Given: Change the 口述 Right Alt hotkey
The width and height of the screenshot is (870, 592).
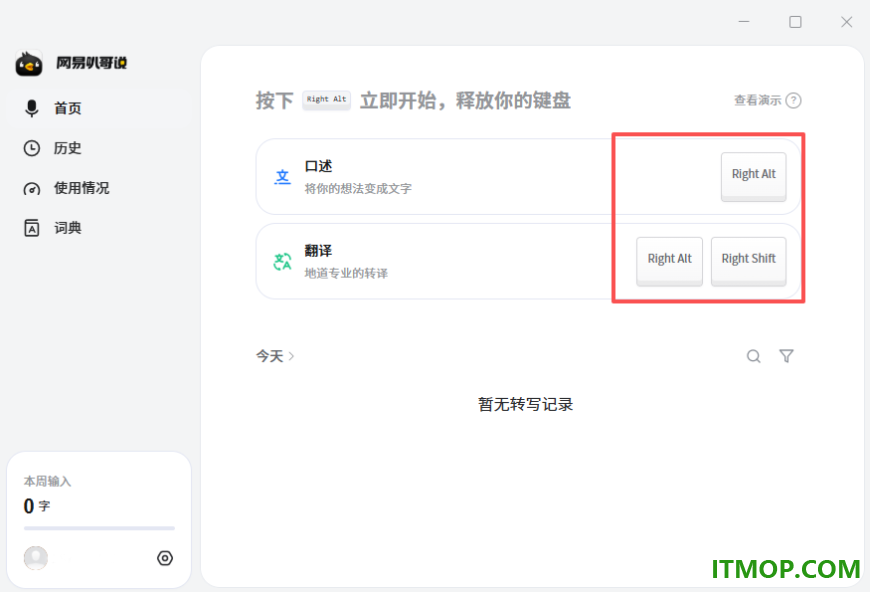Looking at the screenshot, I should click(753, 176).
